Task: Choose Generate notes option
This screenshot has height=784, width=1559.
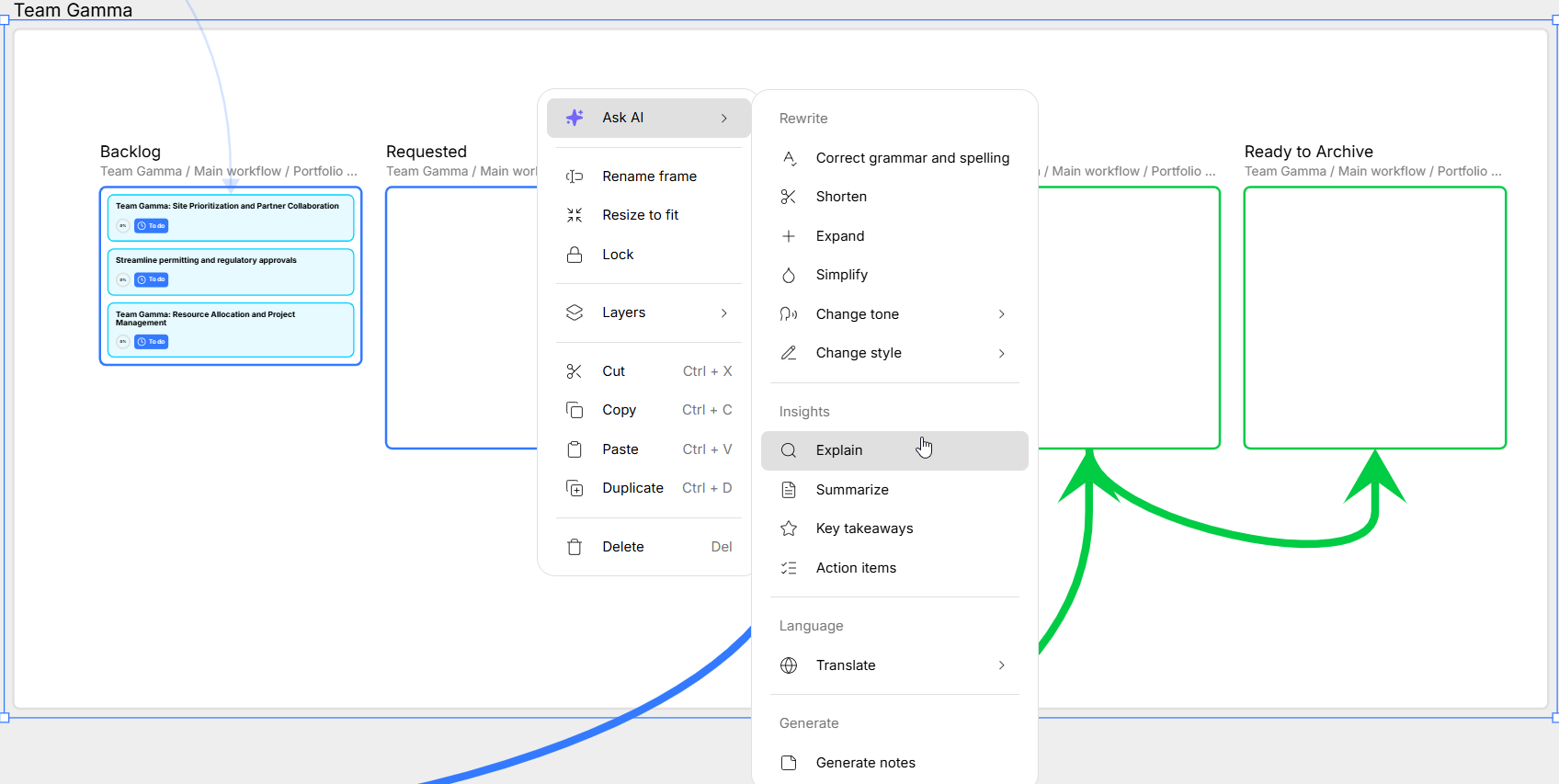Action: click(865, 763)
